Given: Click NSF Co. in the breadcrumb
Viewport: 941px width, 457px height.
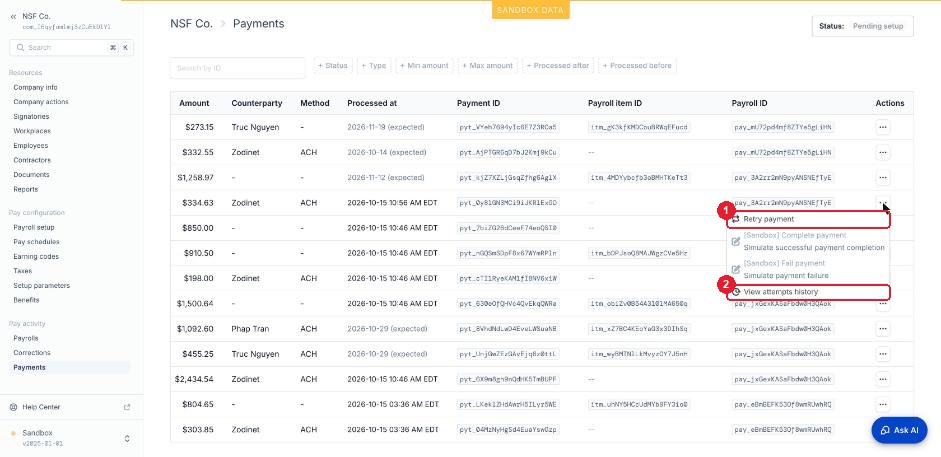Looking at the screenshot, I should (x=191, y=24).
